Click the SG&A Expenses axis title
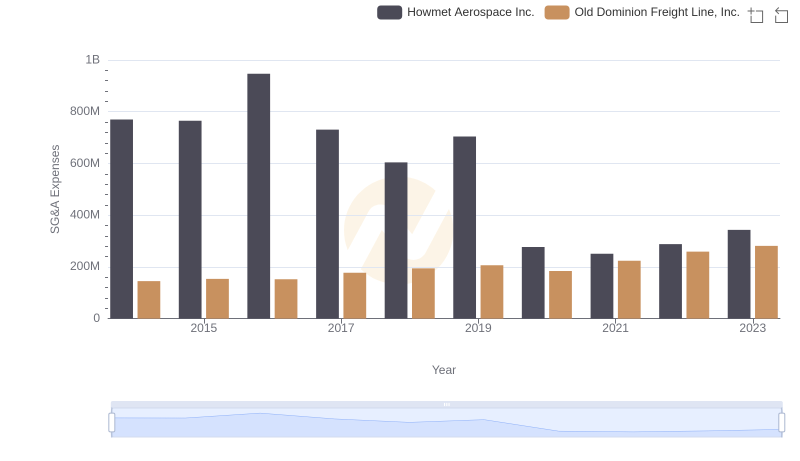Image resolution: width=800 pixels, height=461 pixels. click(x=55, y=189)
